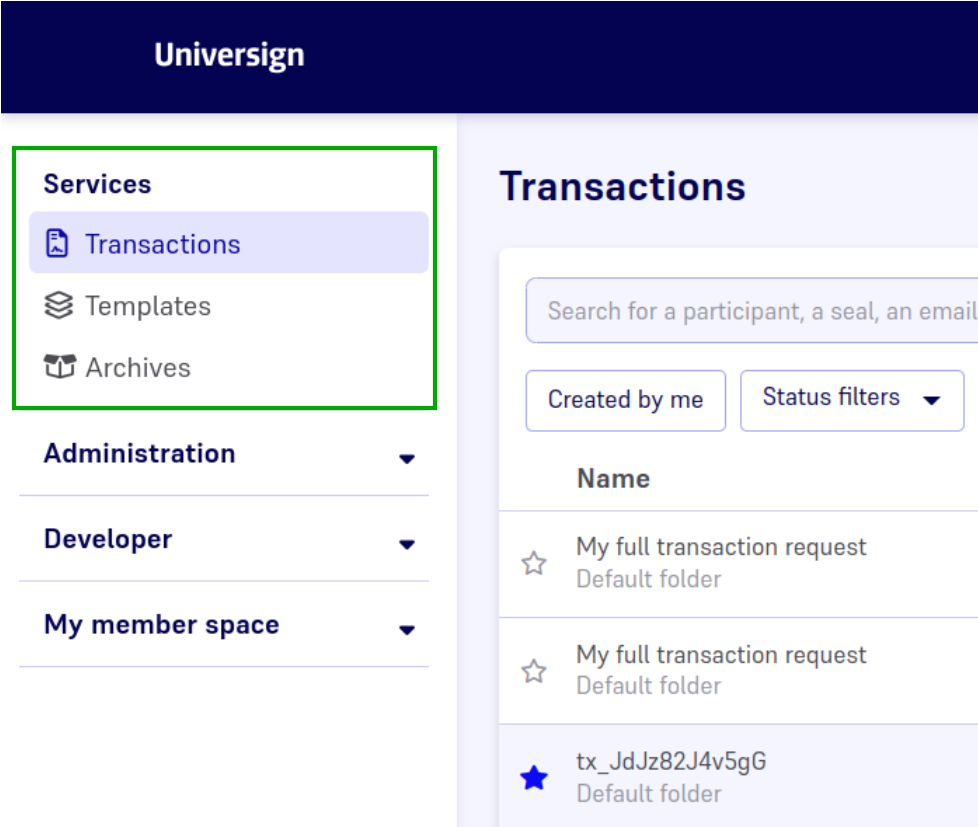
Task: Click the Universign logo
Action: [x=229, y=55]
